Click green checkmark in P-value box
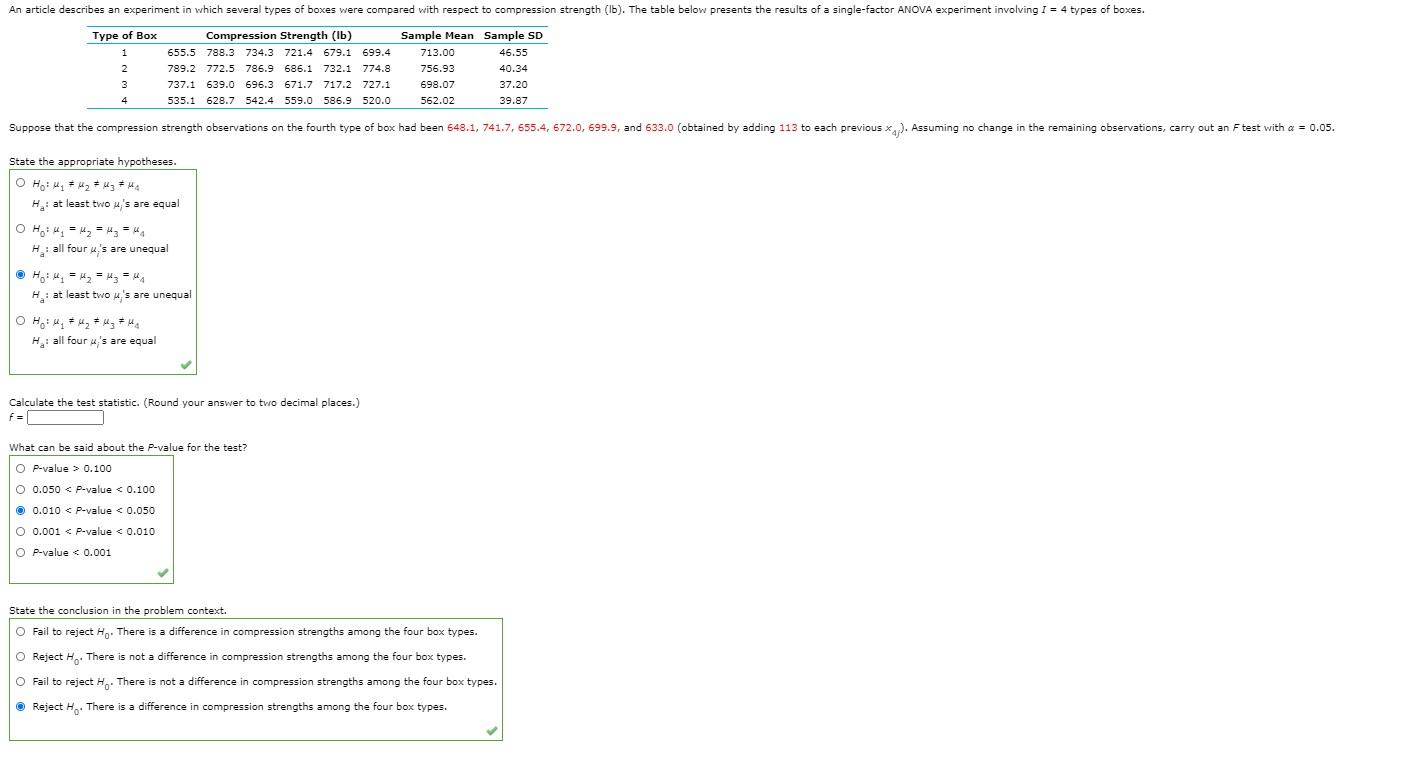The width and height of the screenshot is (1417, 760). tap(162, 573)
